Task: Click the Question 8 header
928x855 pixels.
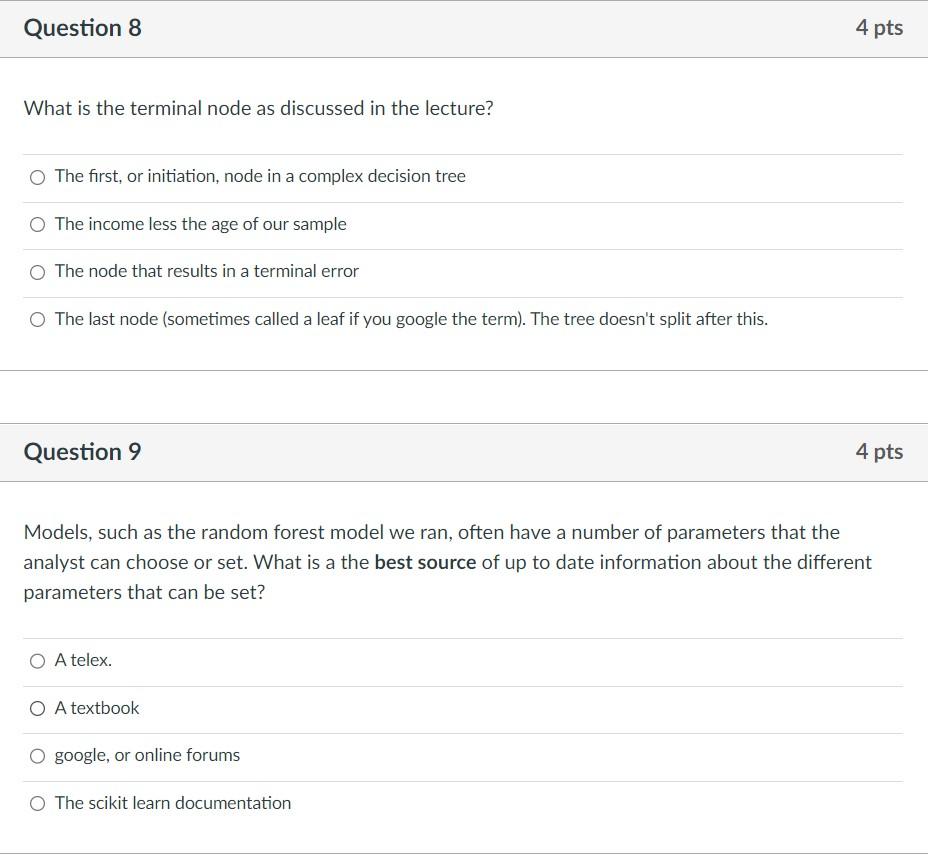Action: click(x=82, y=28)
